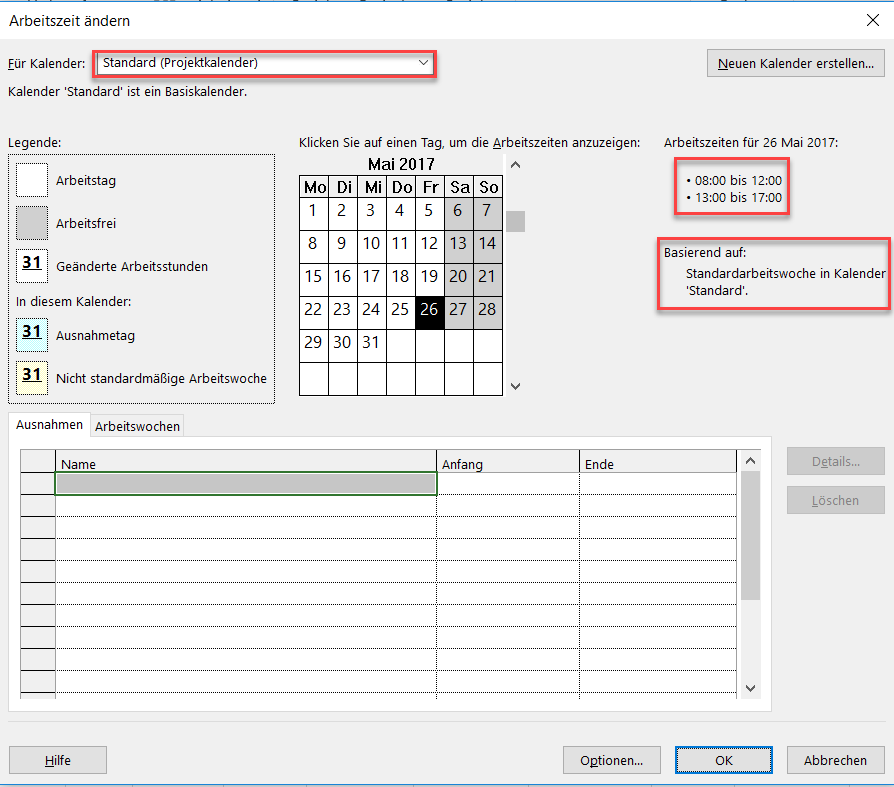Click the first Anfang cell

pos(507,484)
